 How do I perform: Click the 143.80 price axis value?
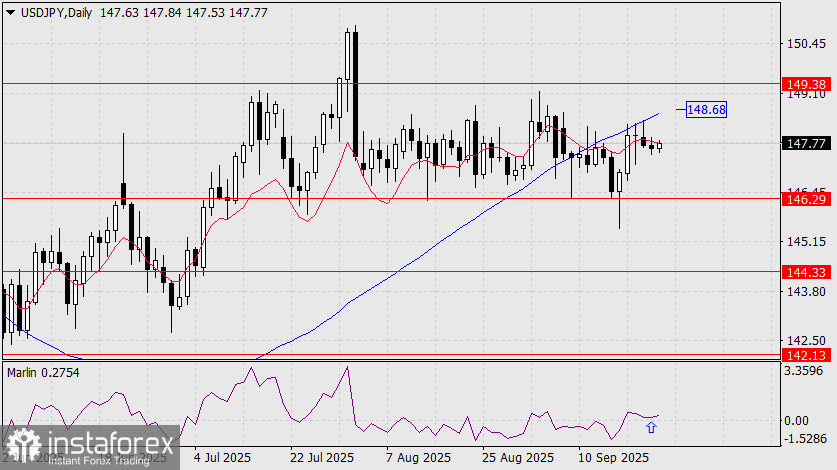tap(806, 292)
